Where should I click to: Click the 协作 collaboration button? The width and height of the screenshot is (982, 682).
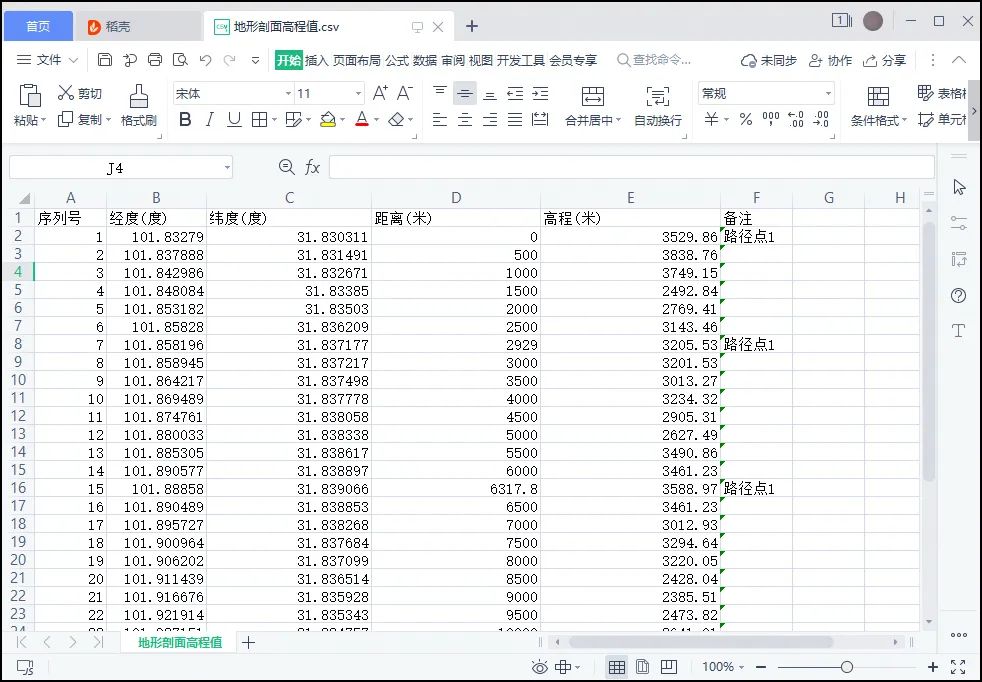pyautogui.click(x=830, y=60)
